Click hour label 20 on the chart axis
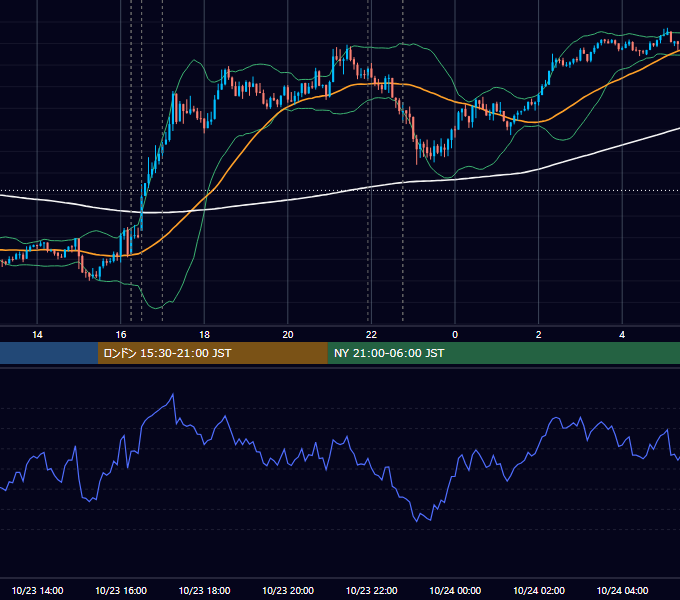The height and width of the screenshot is (600, 680). (x=288, y=335)
